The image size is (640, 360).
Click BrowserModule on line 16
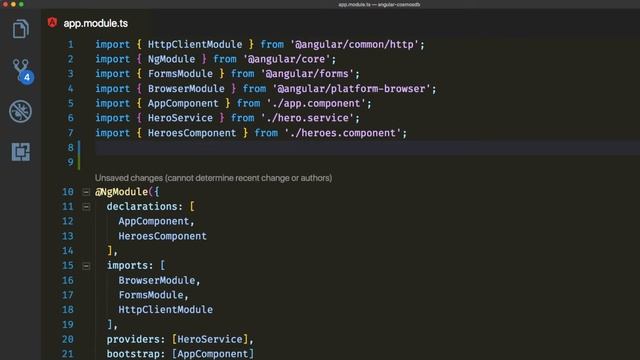[157, 280]
